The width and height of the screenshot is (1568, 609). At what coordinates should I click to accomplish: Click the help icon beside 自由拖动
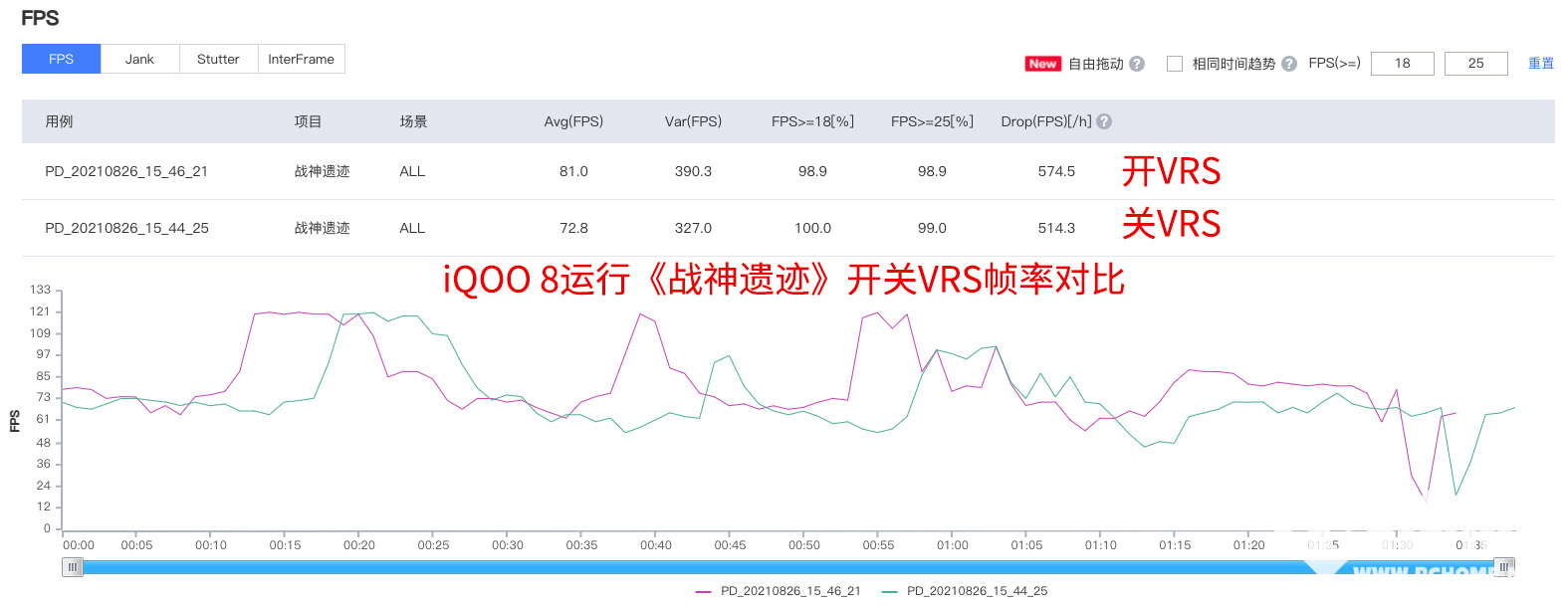1137,64
